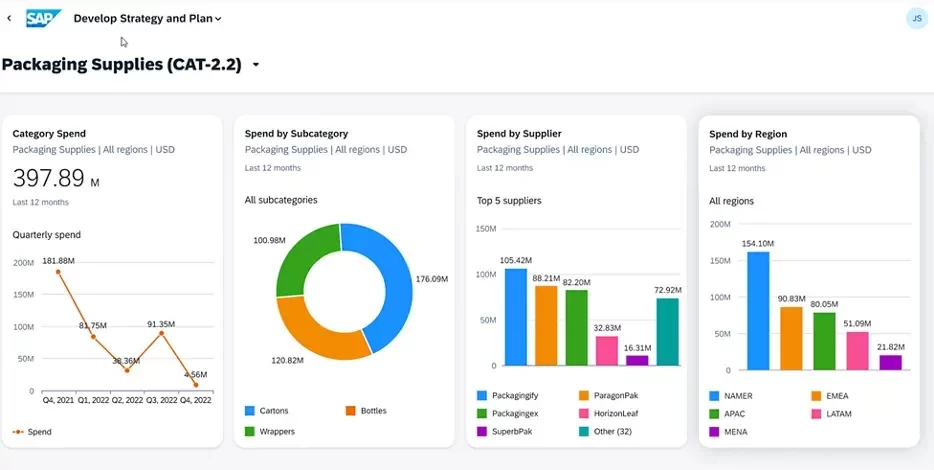
Task: Click the SAP logo
Action: click(x=44, y=18)
